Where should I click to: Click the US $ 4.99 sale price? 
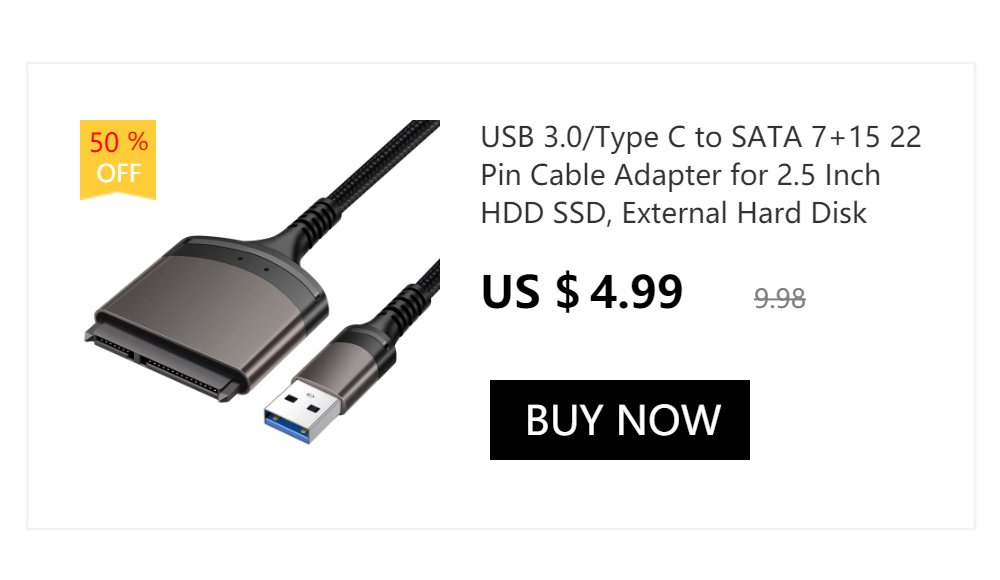click(582, 292)
